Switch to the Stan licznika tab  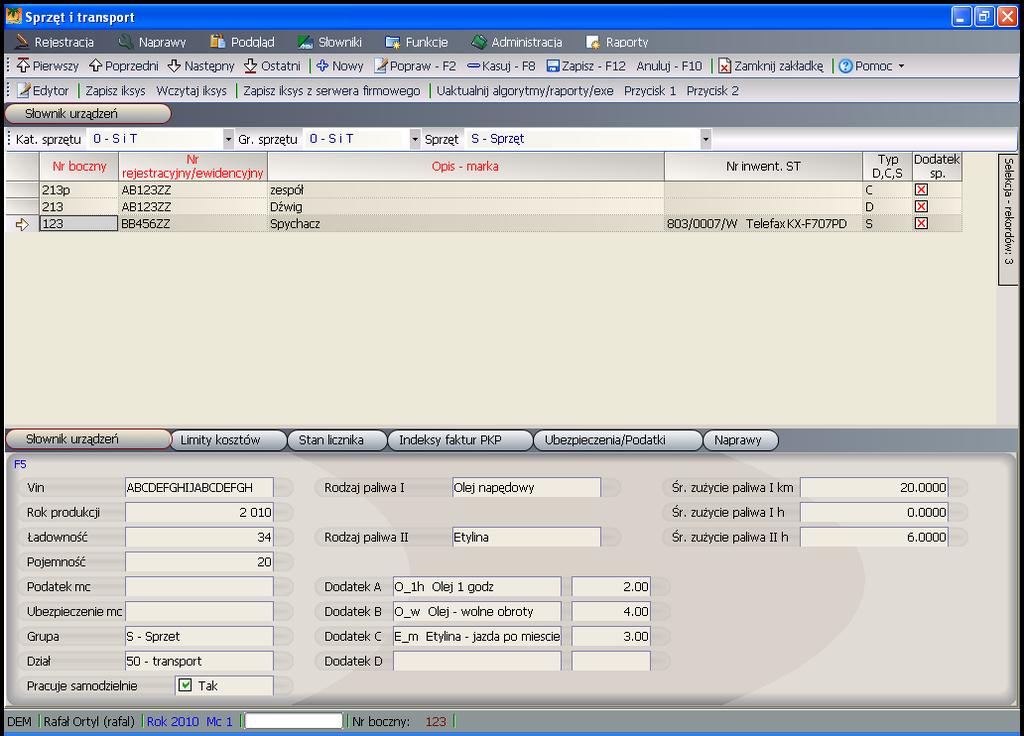tap(338, 440)
